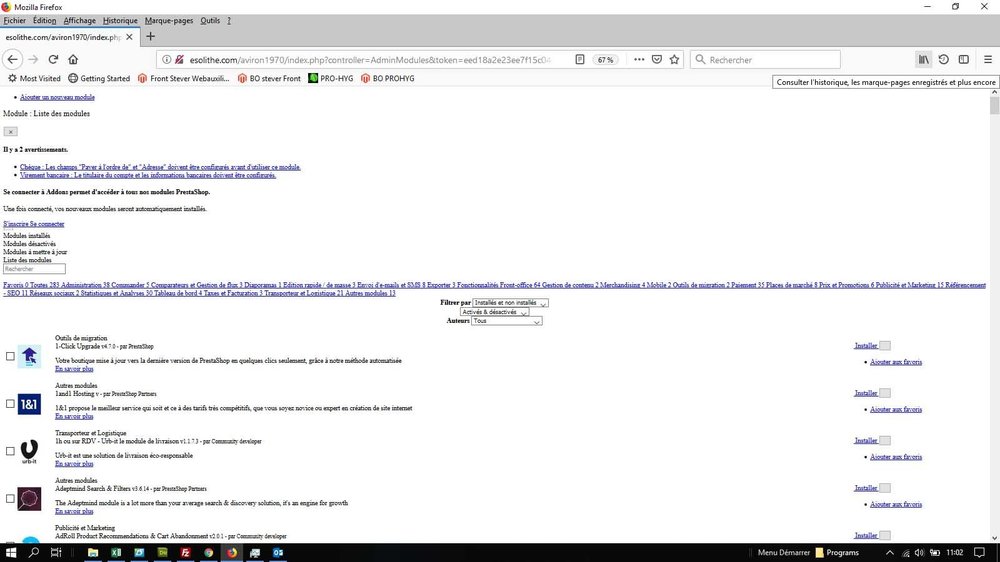The width and height of the screenshot is (1000, 562).
Task: Open the Outils menu
Action: point(210,20)
